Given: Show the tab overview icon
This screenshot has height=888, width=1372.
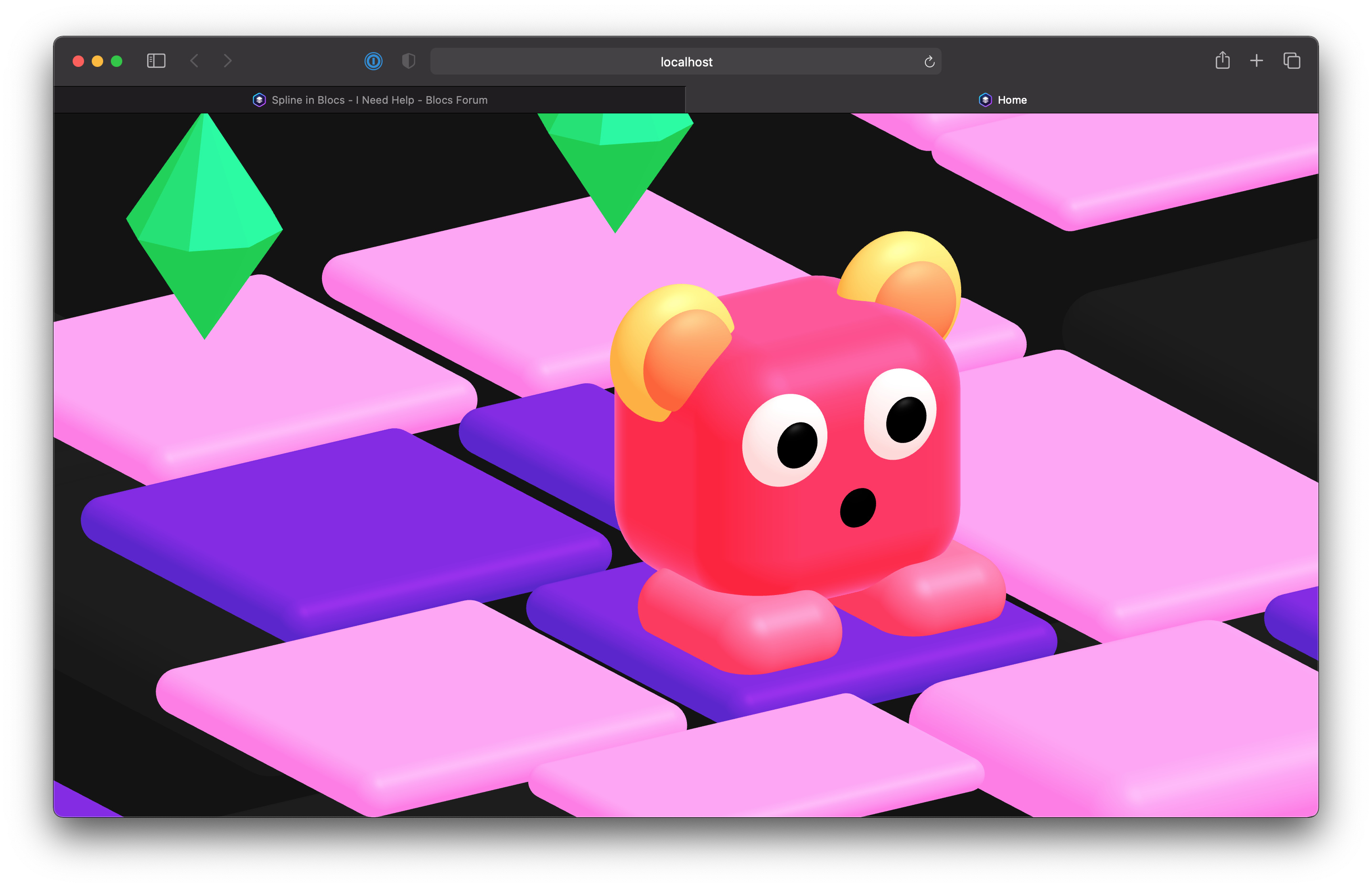Looking at the screenshot, I should (x=1291, y=61).
